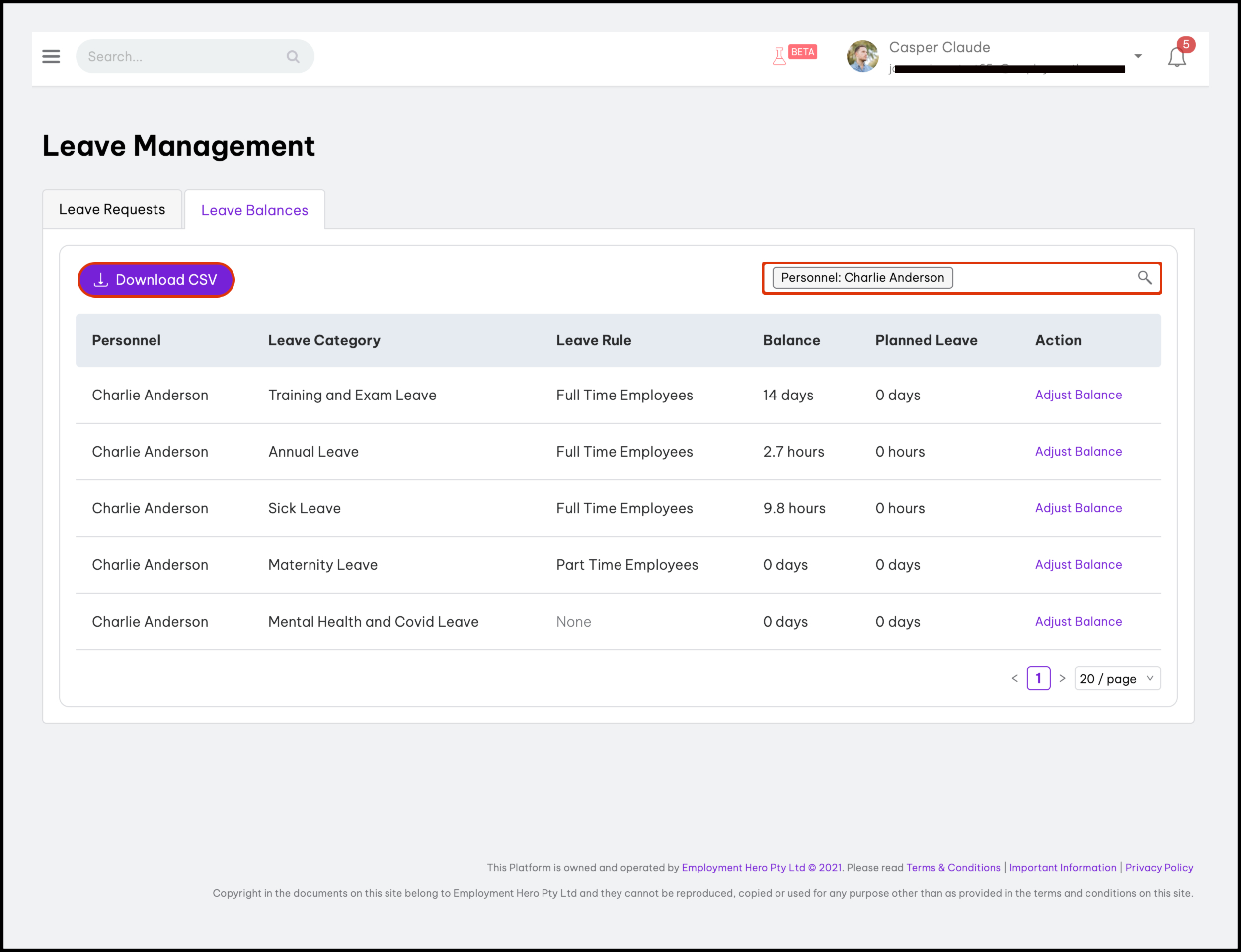Click the Maternity Leave cell
Image resolution: width=1241 pixels, height=952 pixels.
[322, 565]
